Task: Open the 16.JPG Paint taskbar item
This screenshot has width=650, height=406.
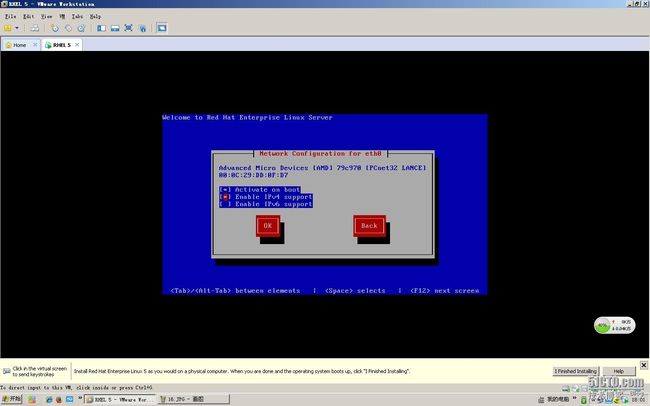Action: [193, 399]
